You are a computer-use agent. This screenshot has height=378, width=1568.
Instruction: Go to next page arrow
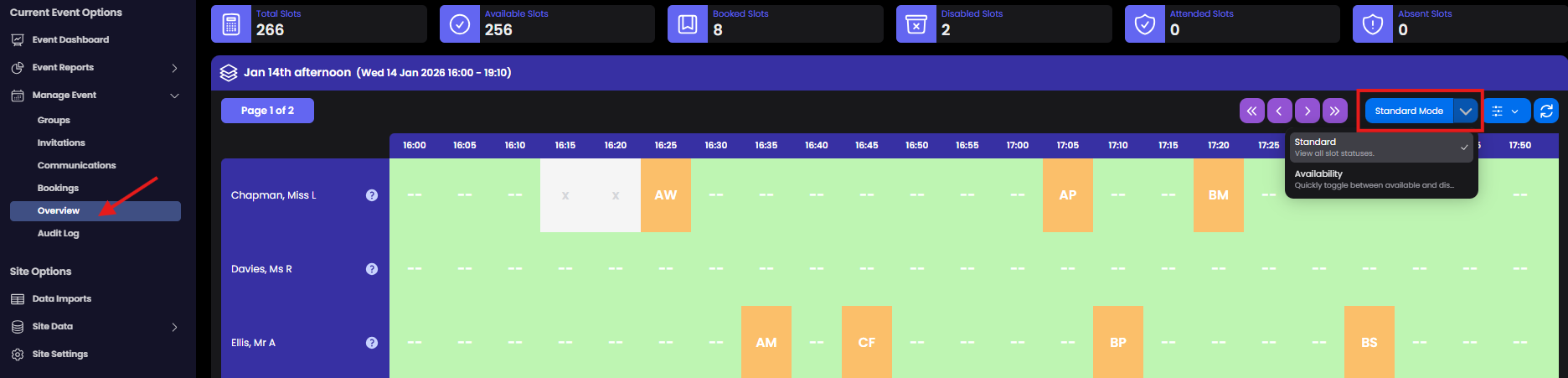(1307, 111)
